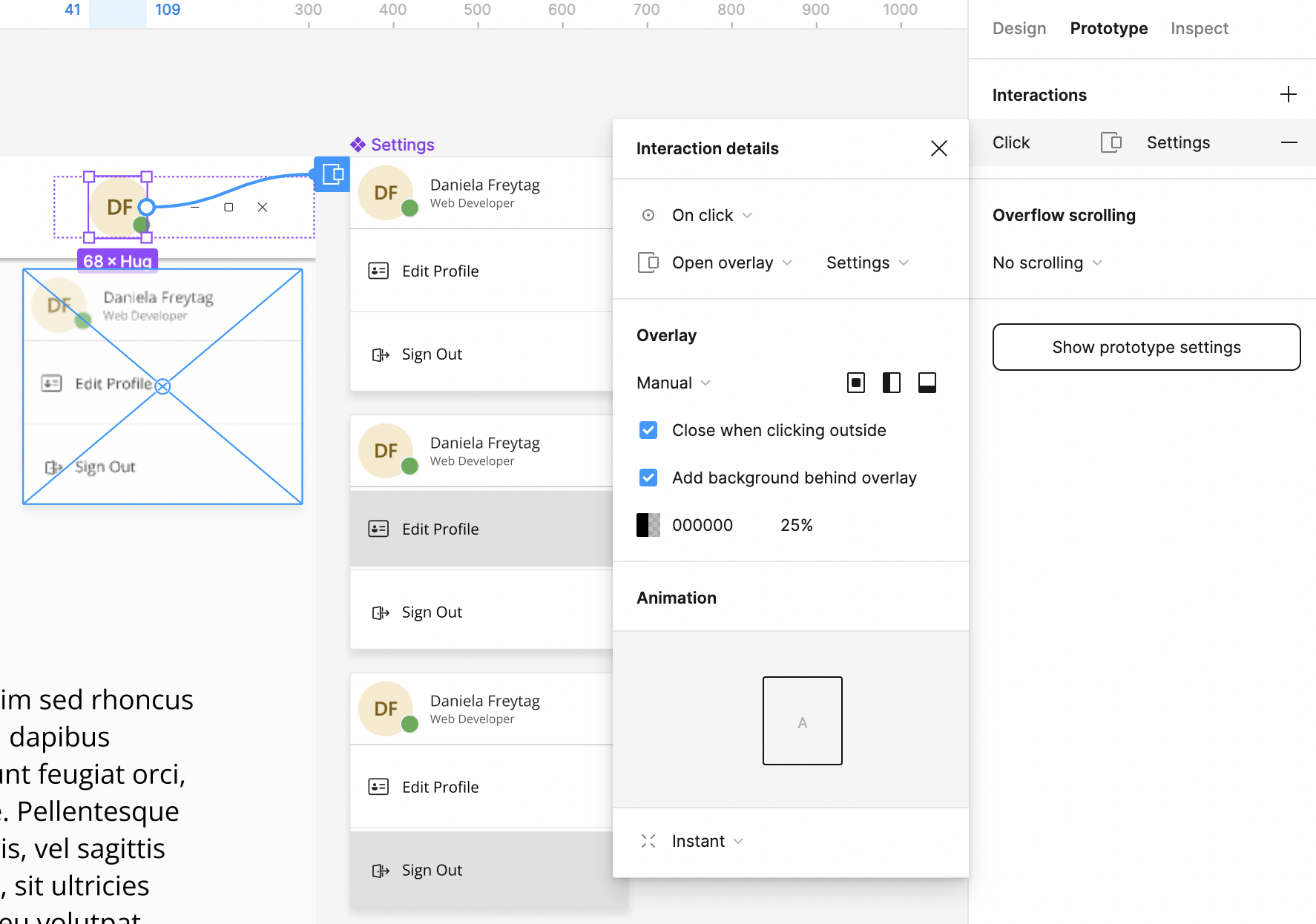Click the Sign Out icon in highlighted bottom row
This screenshot has width=1316, height=924.
point(381,871)
